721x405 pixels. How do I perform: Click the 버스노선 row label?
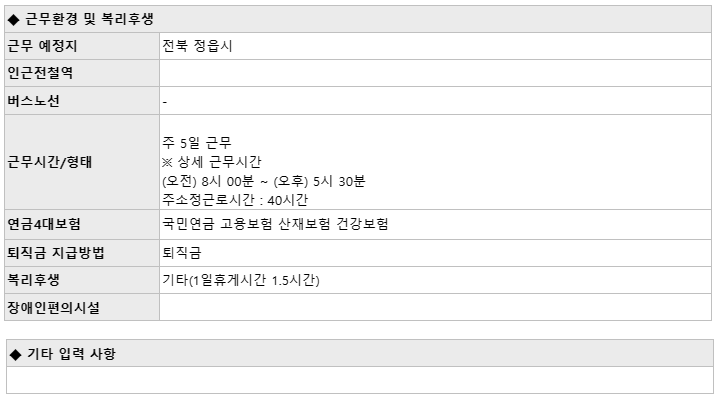(34, 101)
